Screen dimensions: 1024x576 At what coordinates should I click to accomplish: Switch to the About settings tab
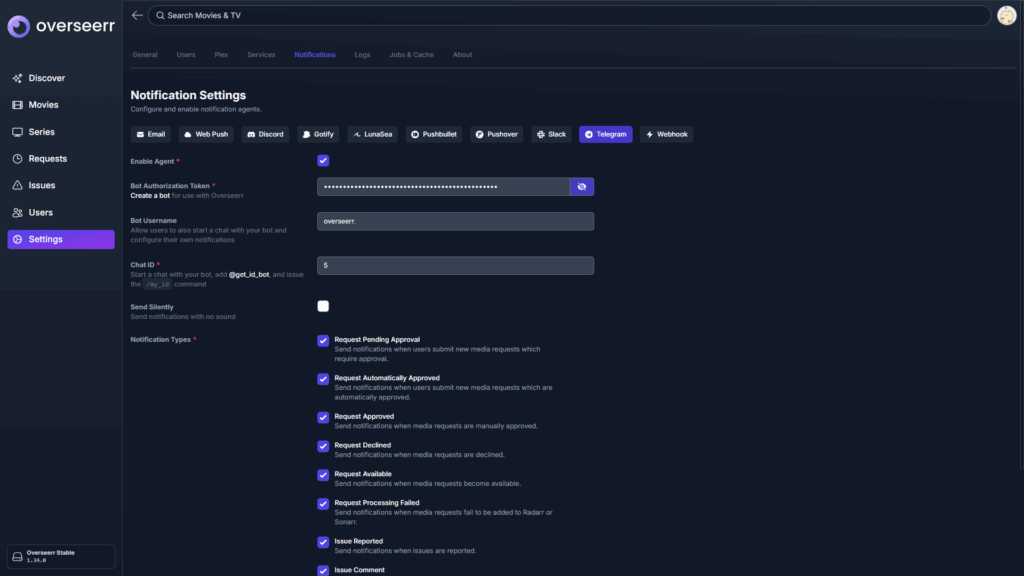(x=462, y=55)
